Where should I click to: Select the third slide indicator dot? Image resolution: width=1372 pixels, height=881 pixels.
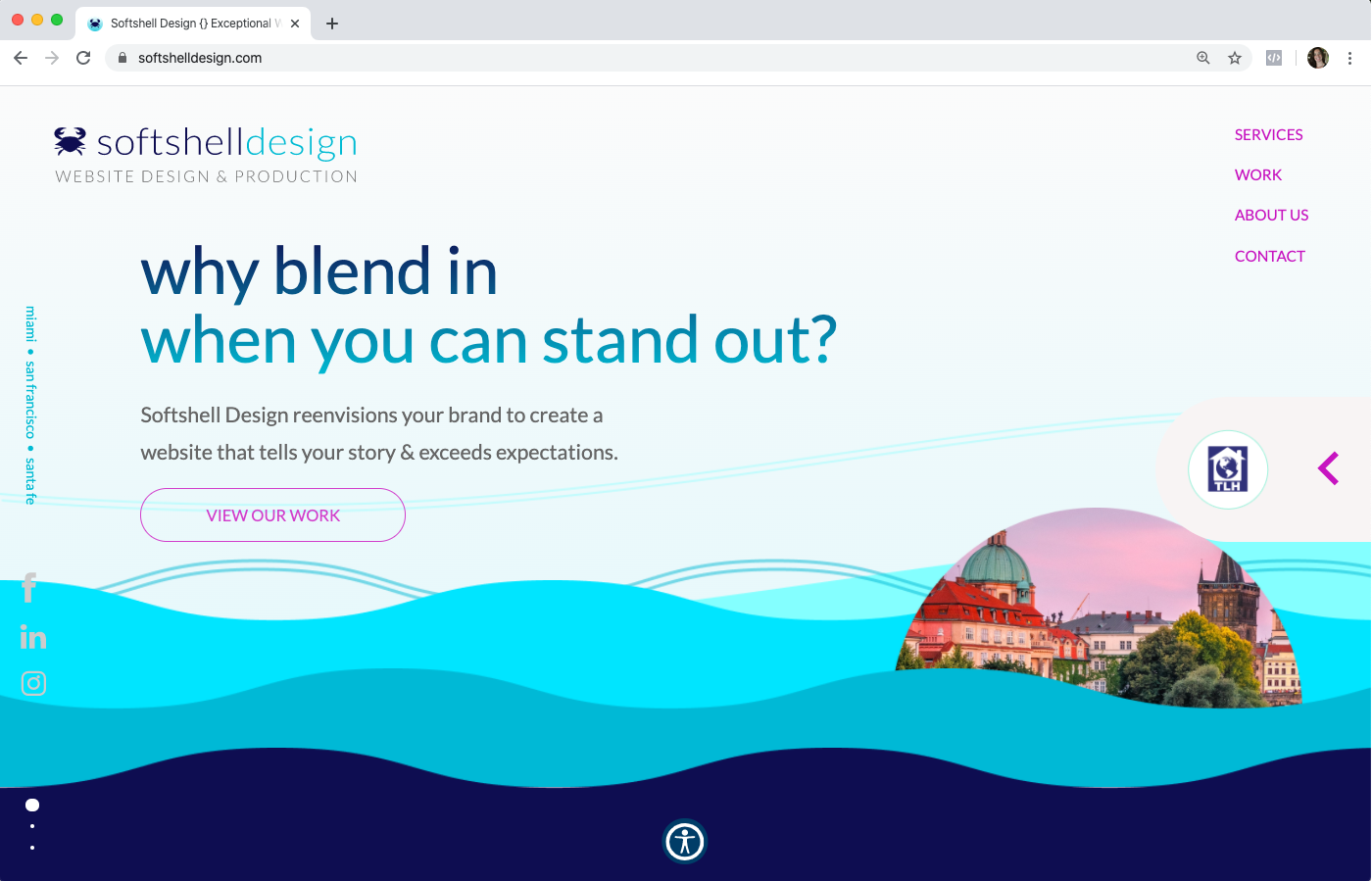32,848
